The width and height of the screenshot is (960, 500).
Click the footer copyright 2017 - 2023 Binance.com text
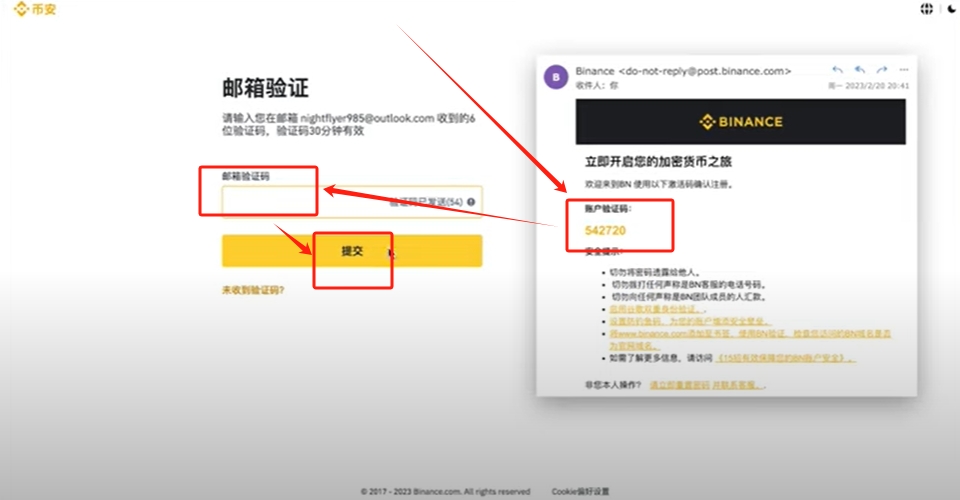point(445,491)
